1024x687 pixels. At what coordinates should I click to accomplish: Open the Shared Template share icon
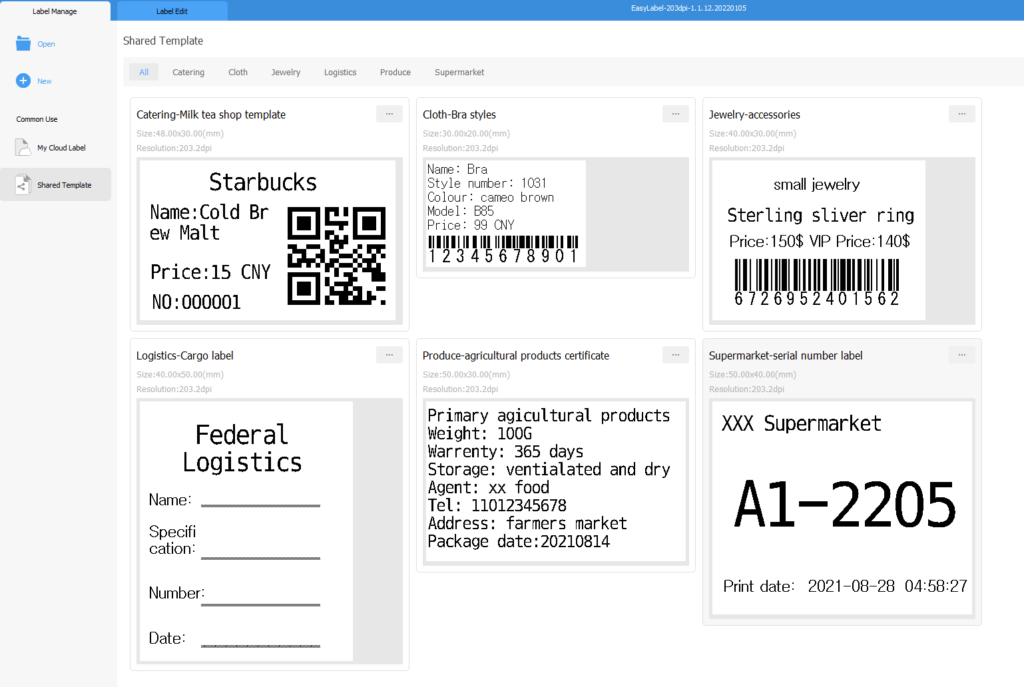coord(24,185)
